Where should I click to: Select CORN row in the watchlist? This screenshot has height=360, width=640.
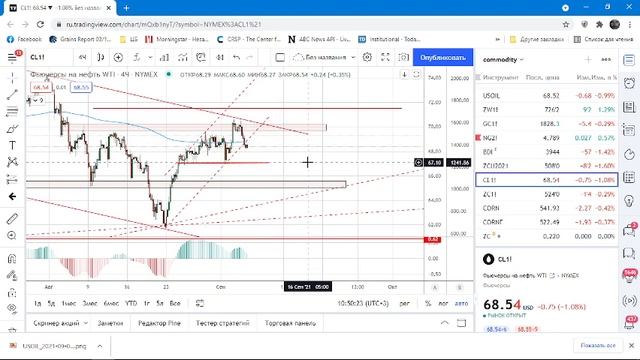coord(547,208)
